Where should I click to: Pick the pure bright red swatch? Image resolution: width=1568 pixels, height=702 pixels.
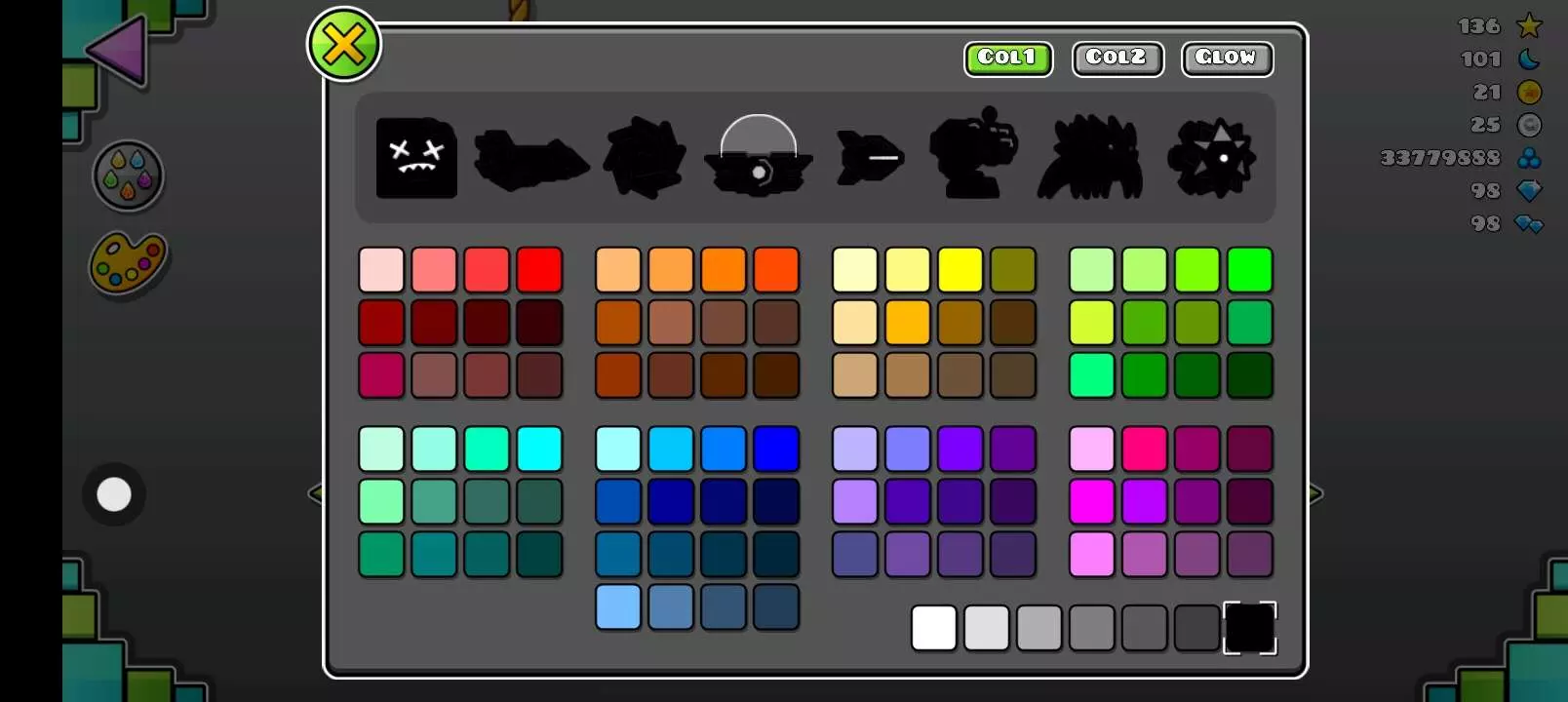click(x=539, y=270)
